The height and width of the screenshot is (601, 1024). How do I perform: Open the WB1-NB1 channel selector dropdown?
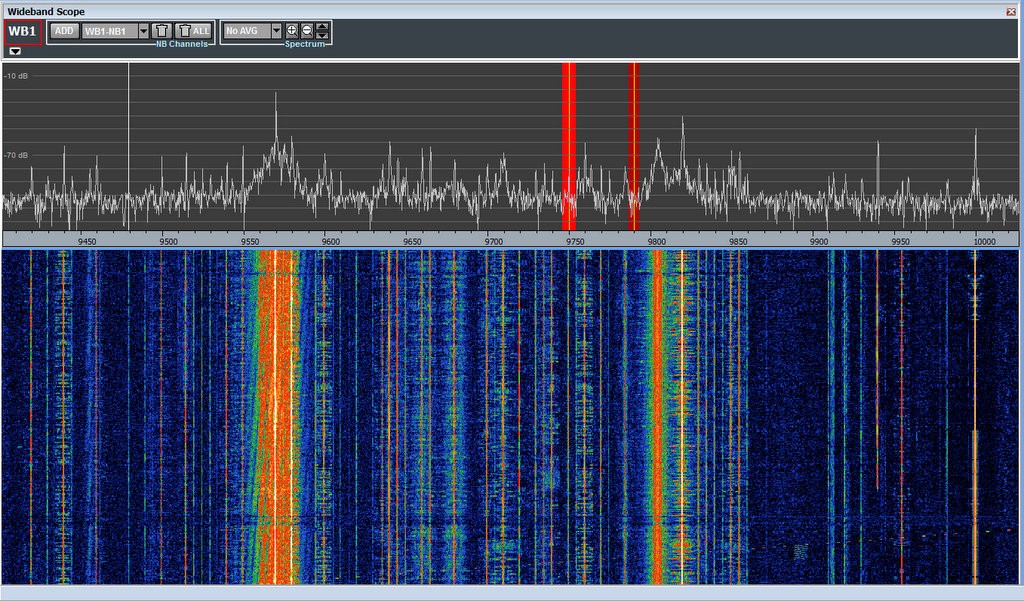click(x=143, y=30)
